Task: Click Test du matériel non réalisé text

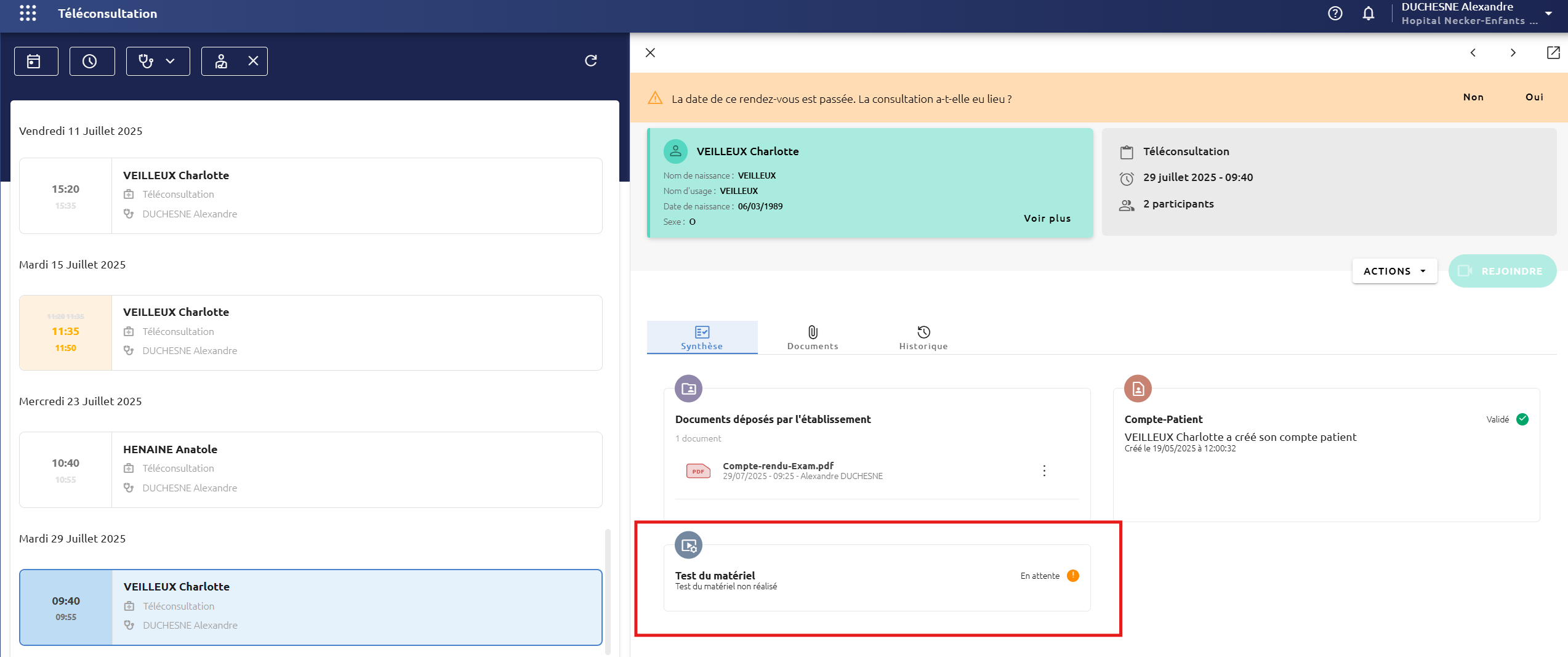Action: (x=726, y=586)
